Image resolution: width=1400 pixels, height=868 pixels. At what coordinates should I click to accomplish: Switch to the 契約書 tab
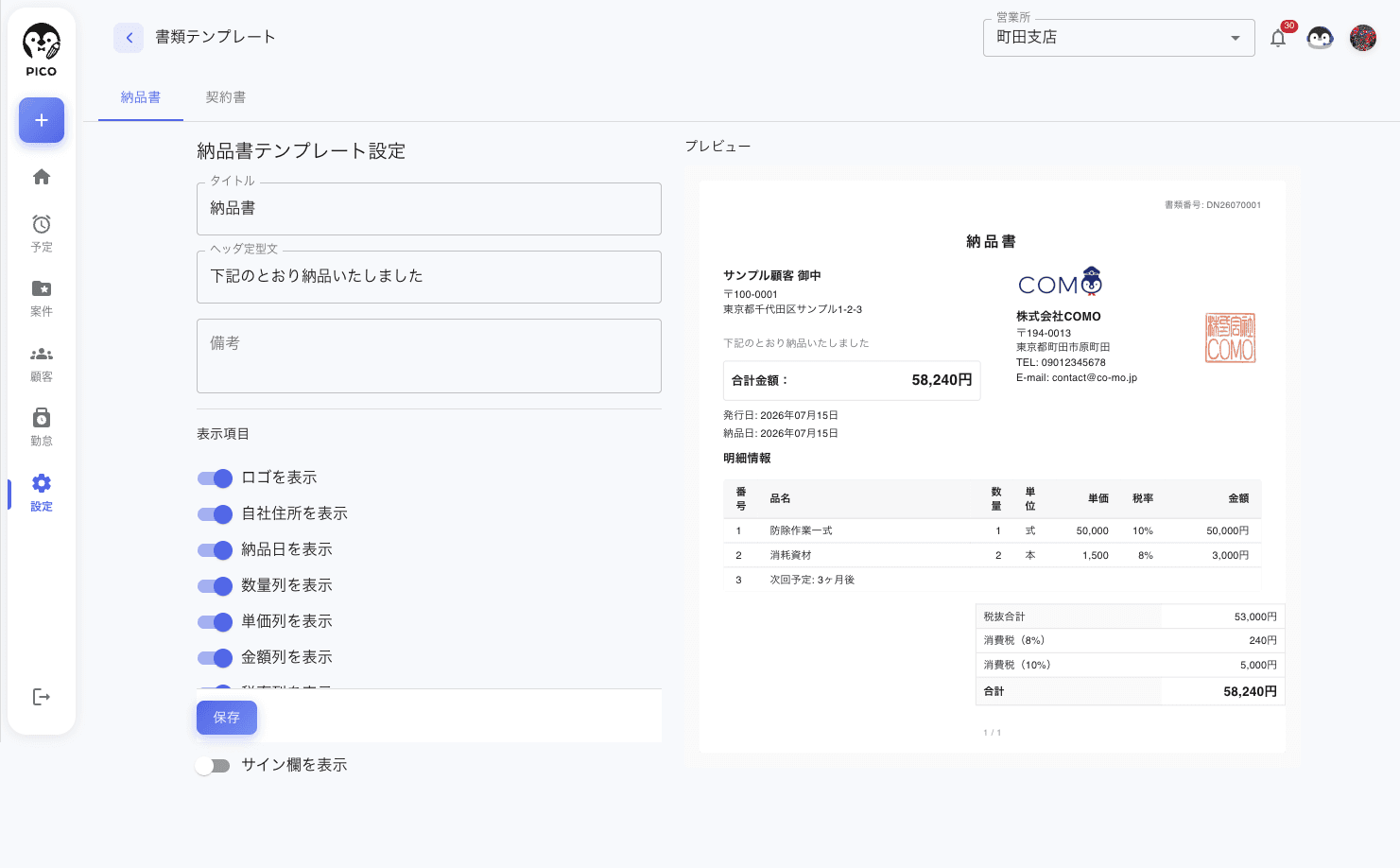226,97
